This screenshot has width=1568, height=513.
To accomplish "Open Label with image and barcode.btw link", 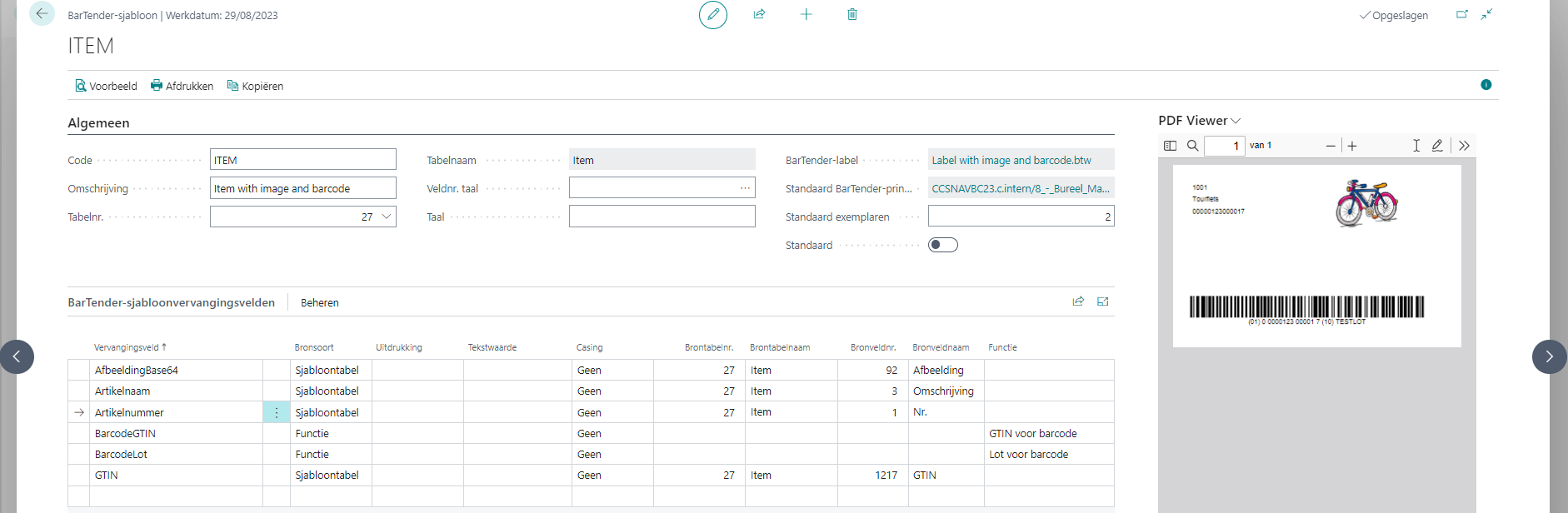I will point(1011,160).
